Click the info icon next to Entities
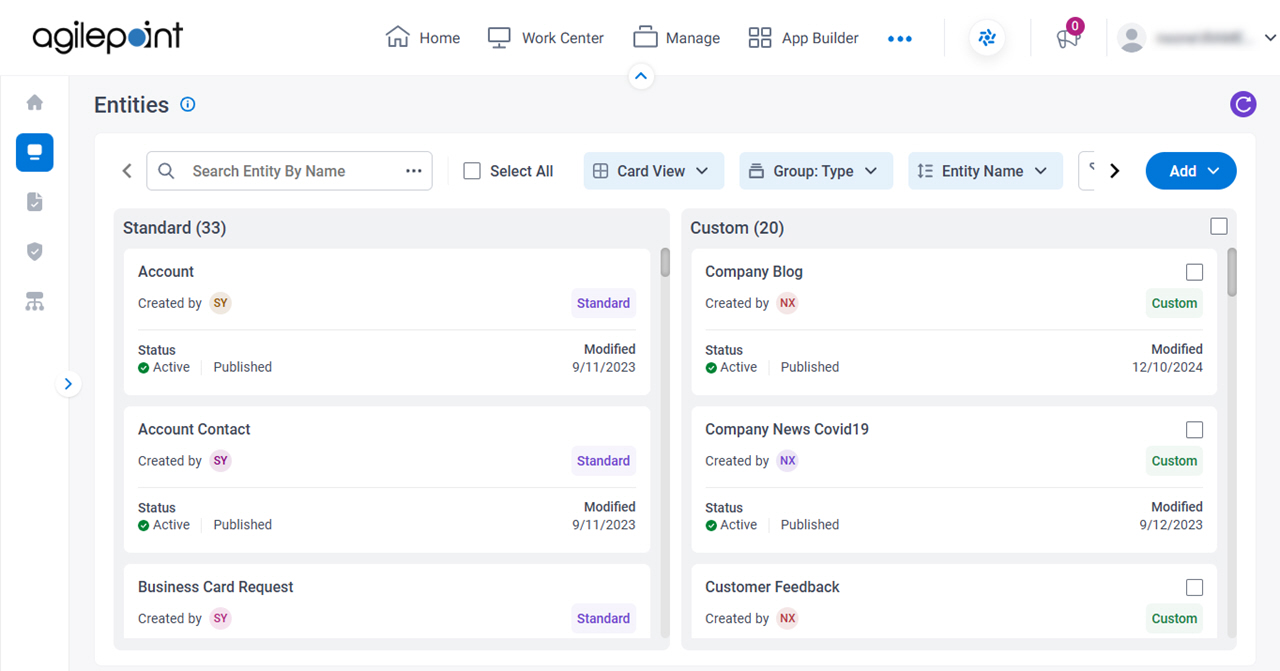 tap(187, 104)
